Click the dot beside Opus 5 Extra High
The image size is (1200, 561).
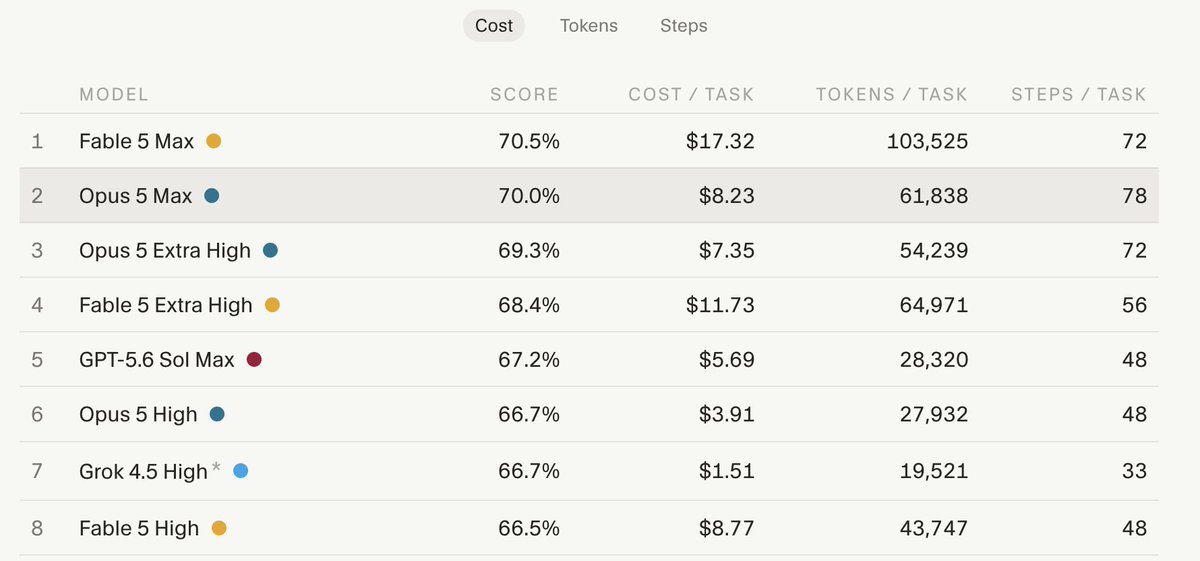point(270,250)
